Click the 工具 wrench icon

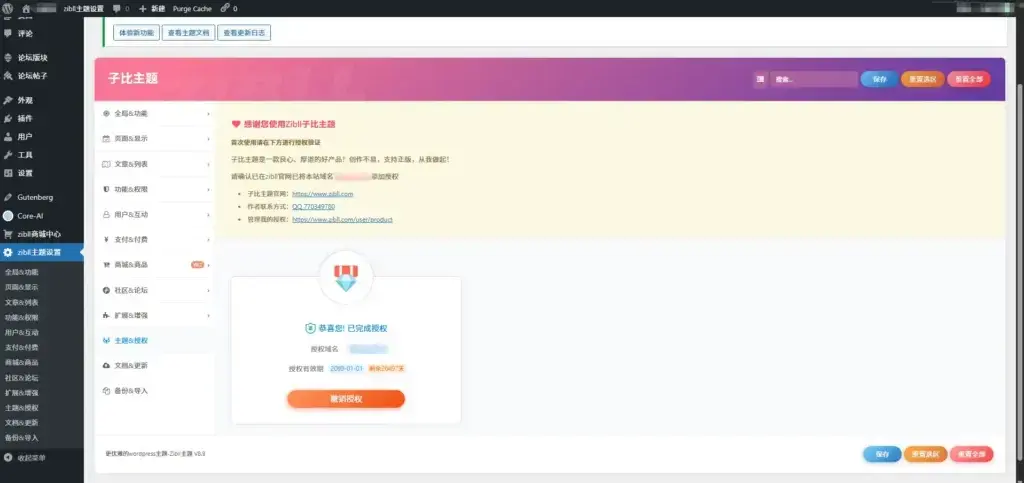click(8, 155)
